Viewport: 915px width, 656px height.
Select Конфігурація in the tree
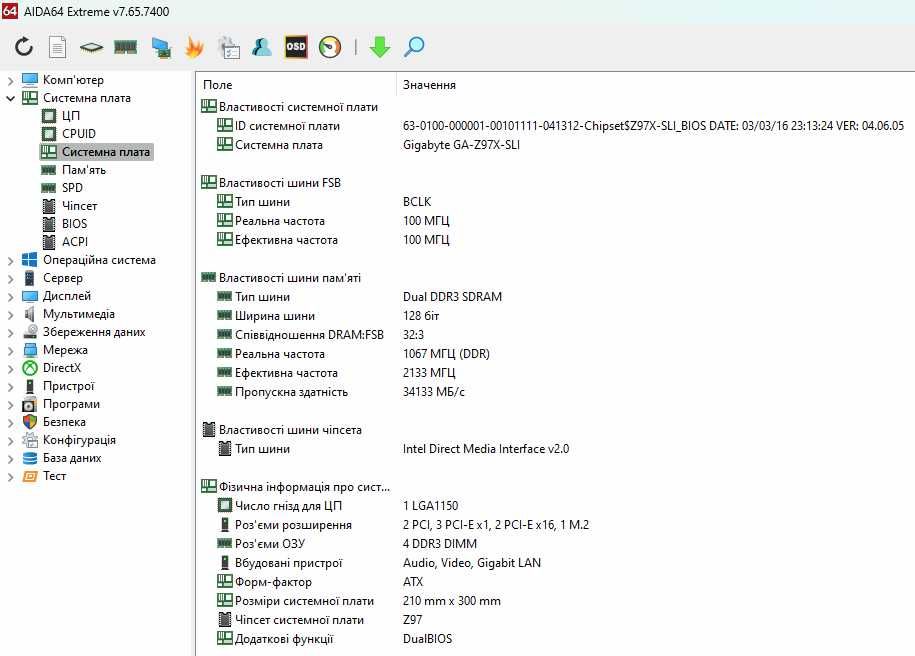coord(79,440)
